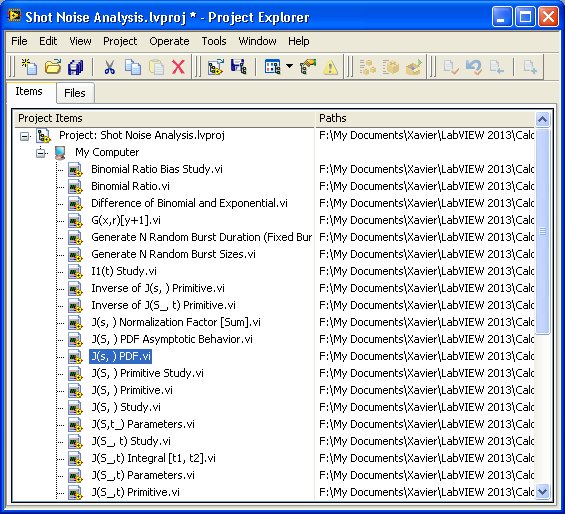Screen dimensions: 565x514
Task: Click the Project Items column header
Action: coord(164,118)
